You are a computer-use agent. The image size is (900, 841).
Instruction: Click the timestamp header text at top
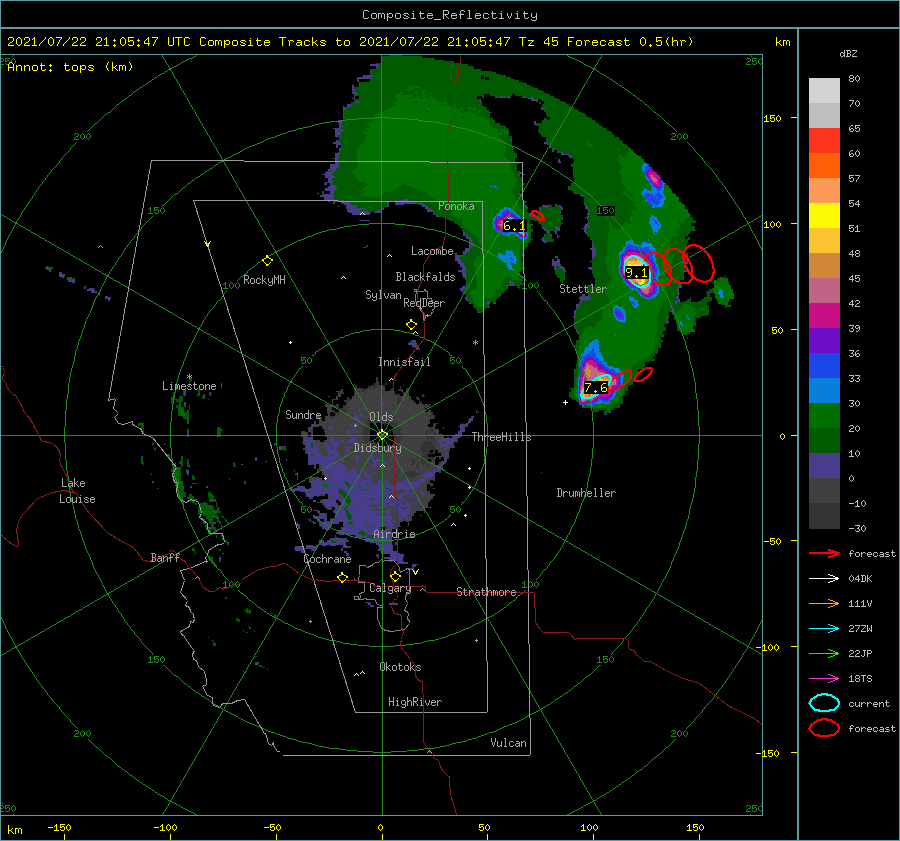pos(350,42)
